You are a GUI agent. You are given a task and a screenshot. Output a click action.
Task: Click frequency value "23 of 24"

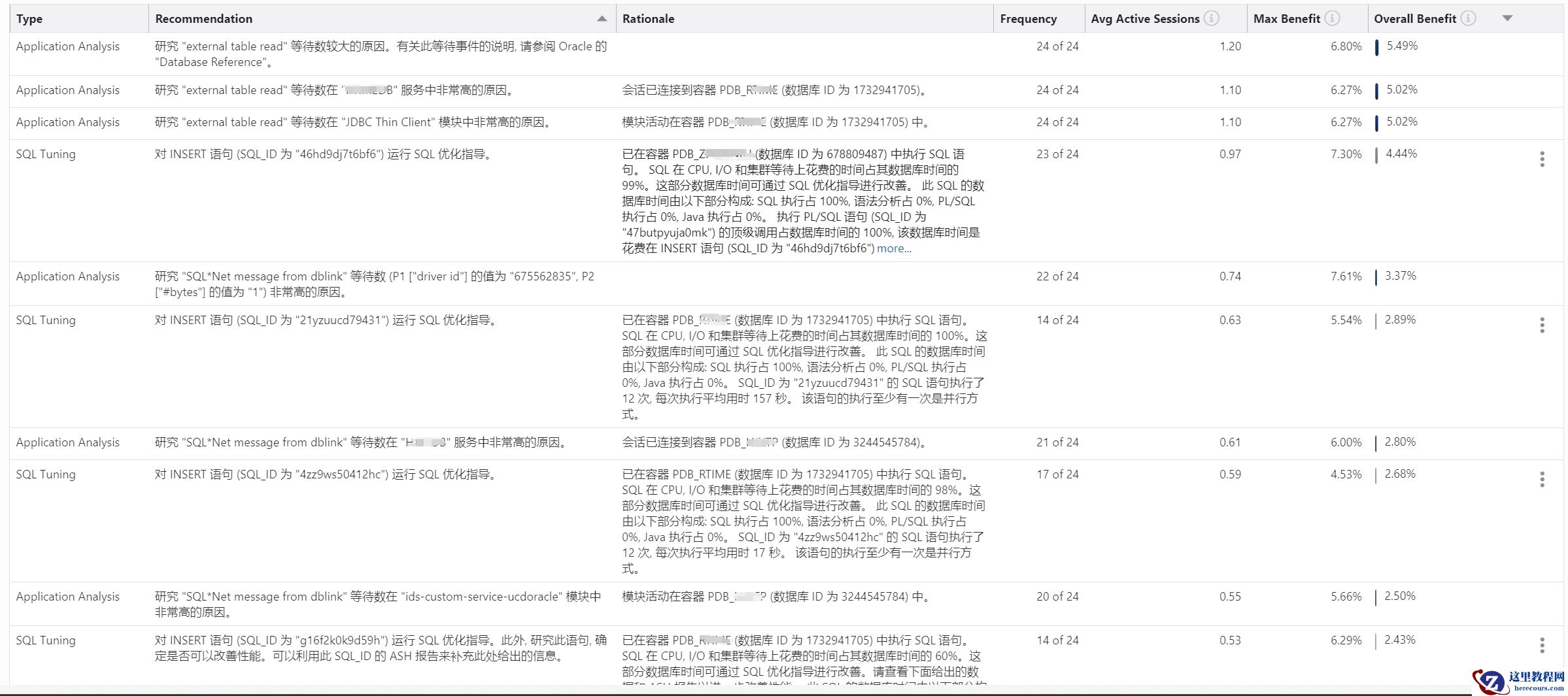[x=1057, y=154]
